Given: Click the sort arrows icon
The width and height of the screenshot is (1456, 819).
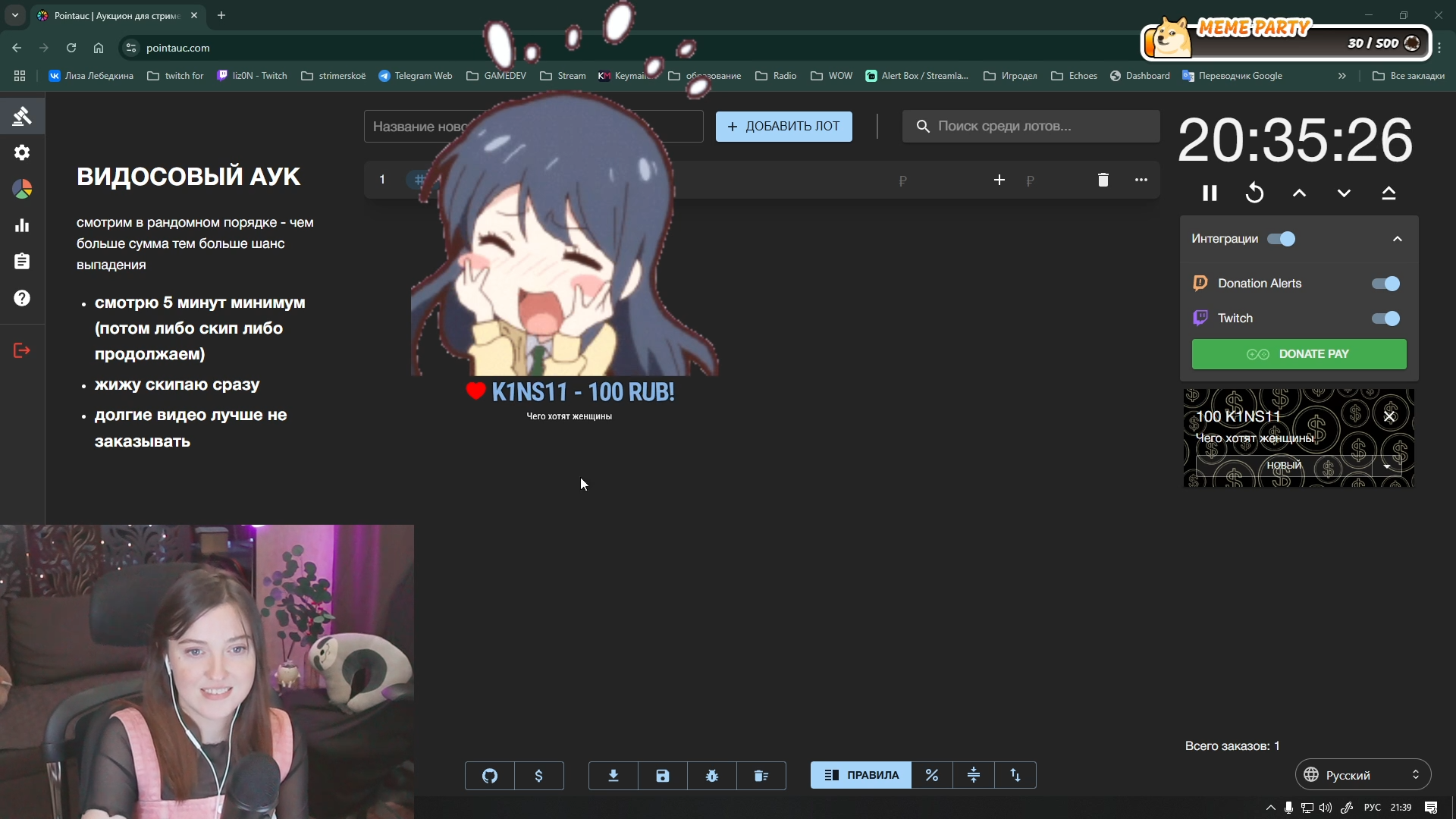Looking at the screenshot, I should click(x=1015, y=775).
